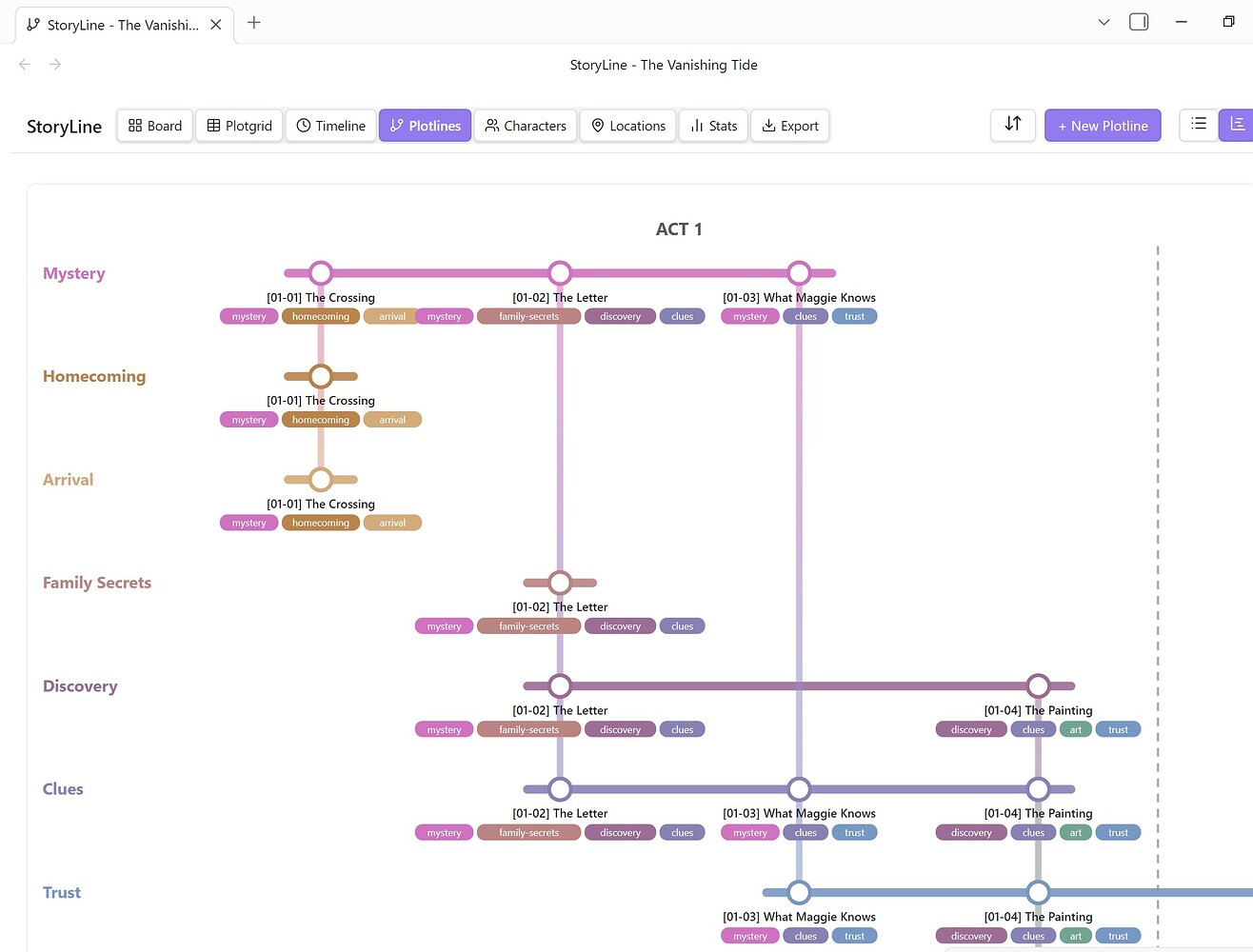Click the trust tag under Mystery's Maggie Knows
Screen dimensions: 1253x952
click(855, 317)
